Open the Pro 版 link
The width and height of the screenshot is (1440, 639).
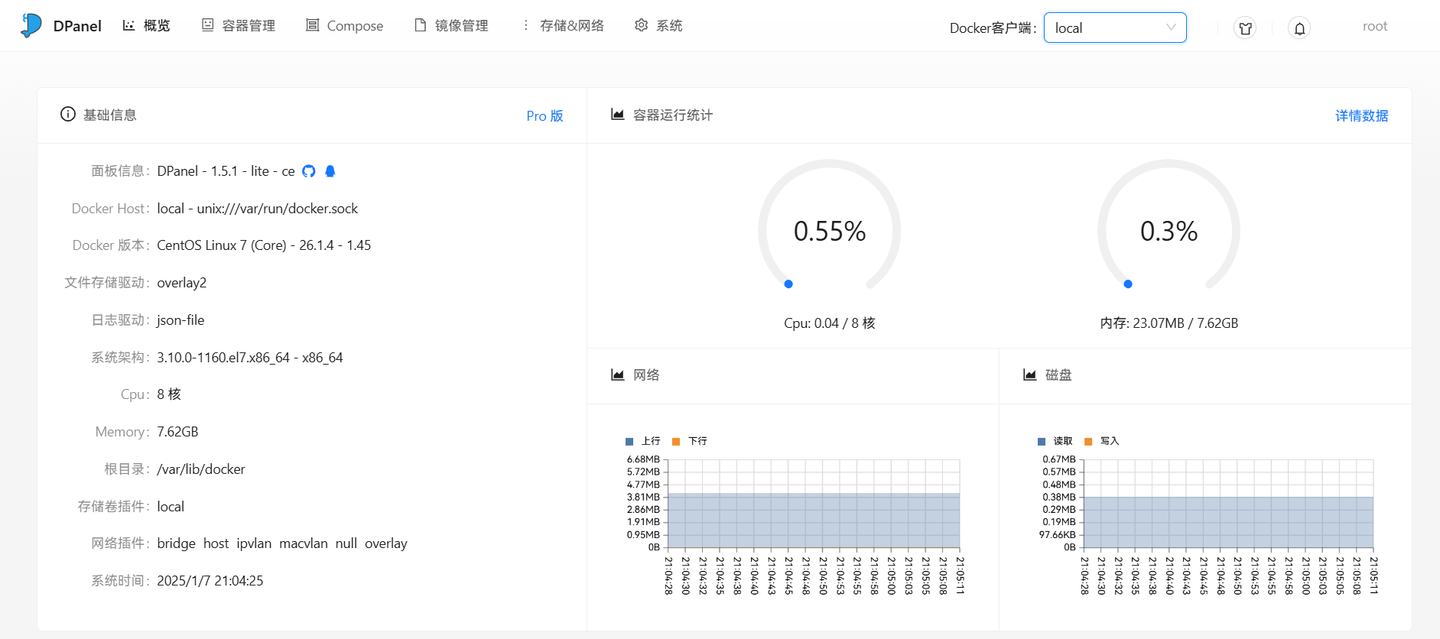tap(544, 115)
